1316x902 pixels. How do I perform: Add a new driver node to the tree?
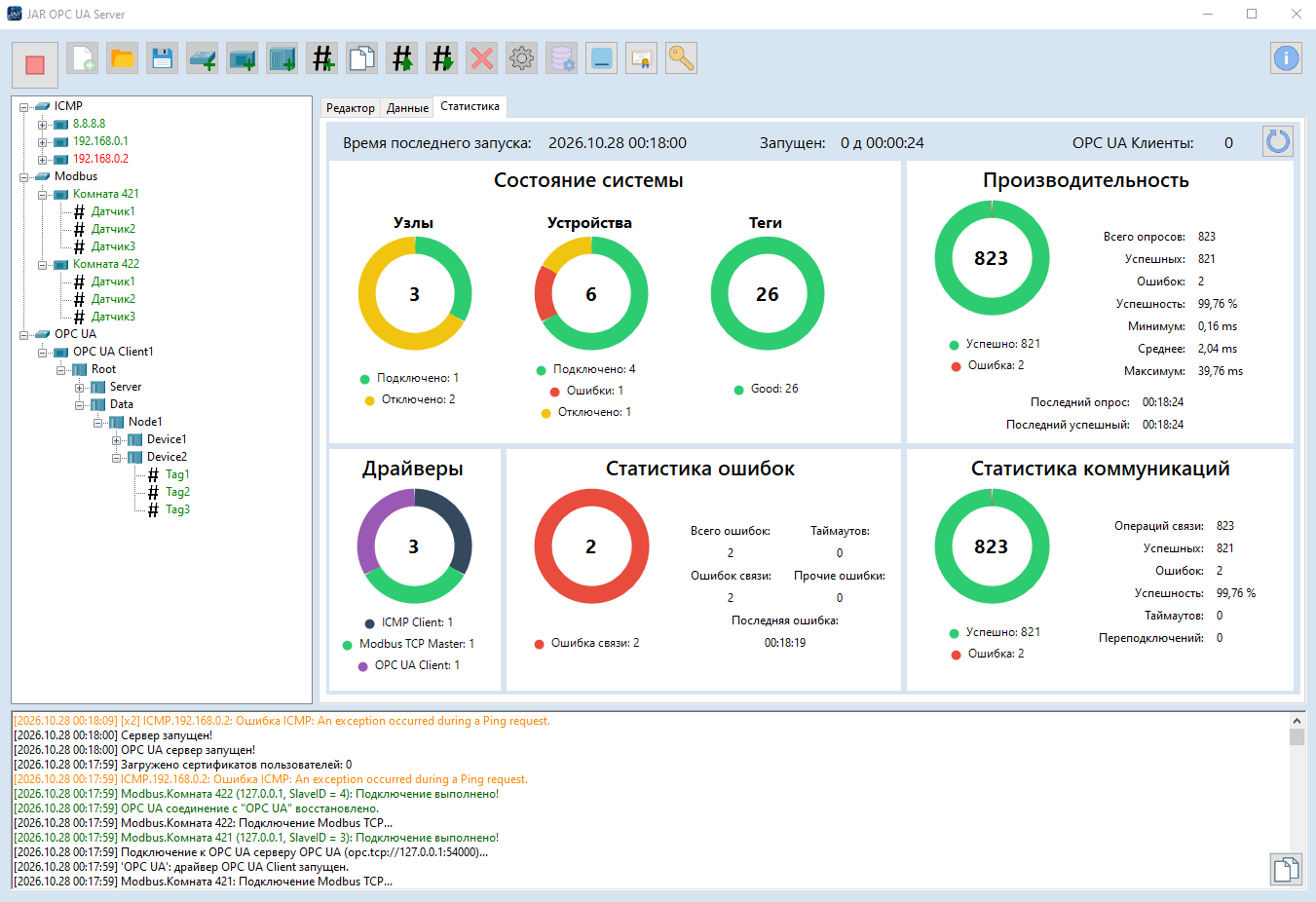[x=203, y=58]
